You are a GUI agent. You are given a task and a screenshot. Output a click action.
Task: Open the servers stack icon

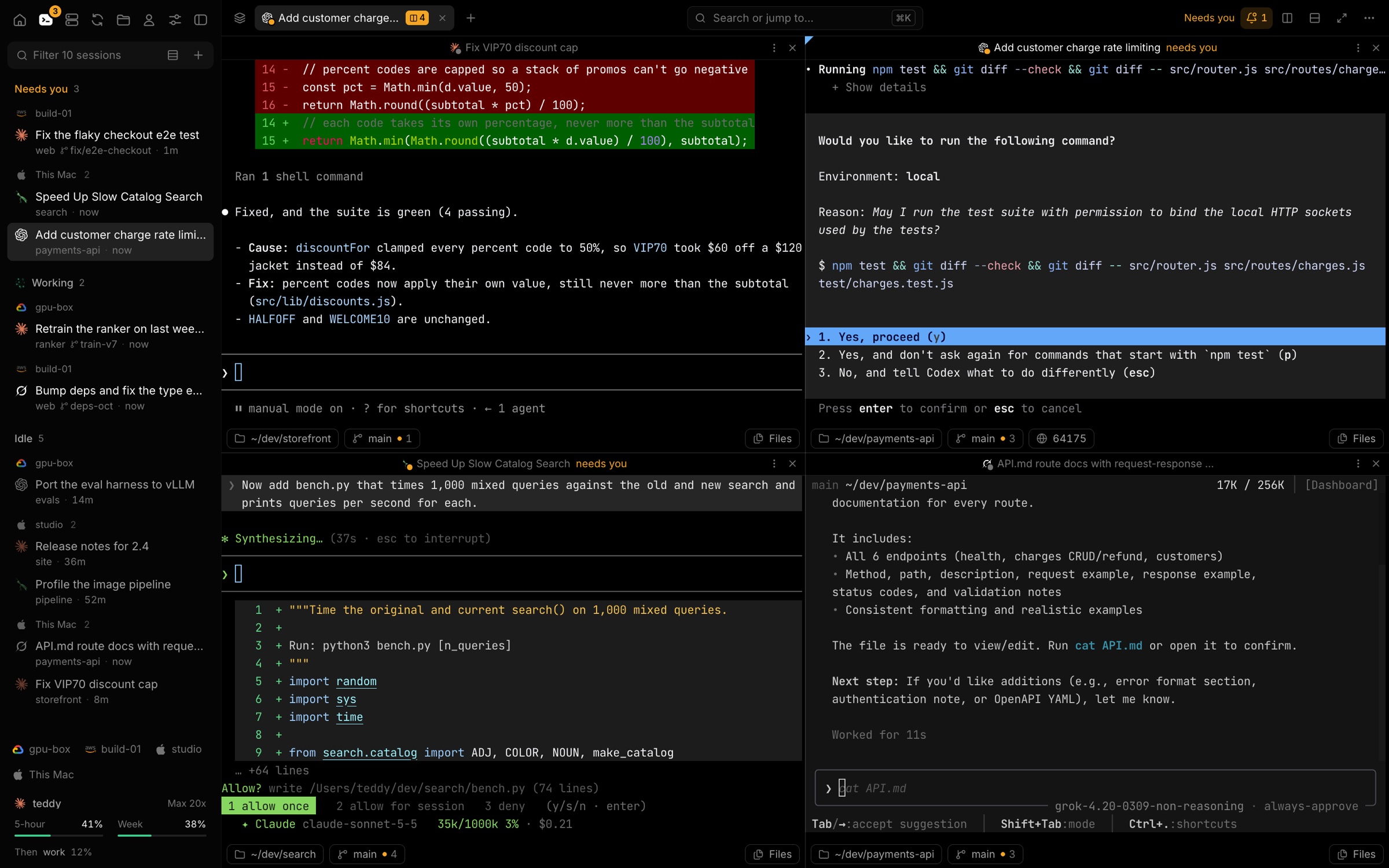[72, 20]
